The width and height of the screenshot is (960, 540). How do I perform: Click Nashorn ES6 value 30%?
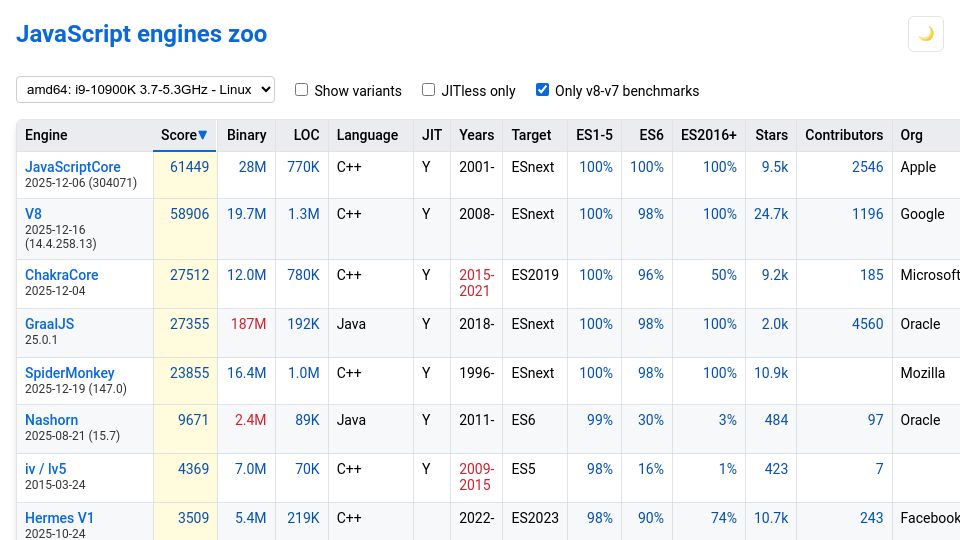point(650,421)
